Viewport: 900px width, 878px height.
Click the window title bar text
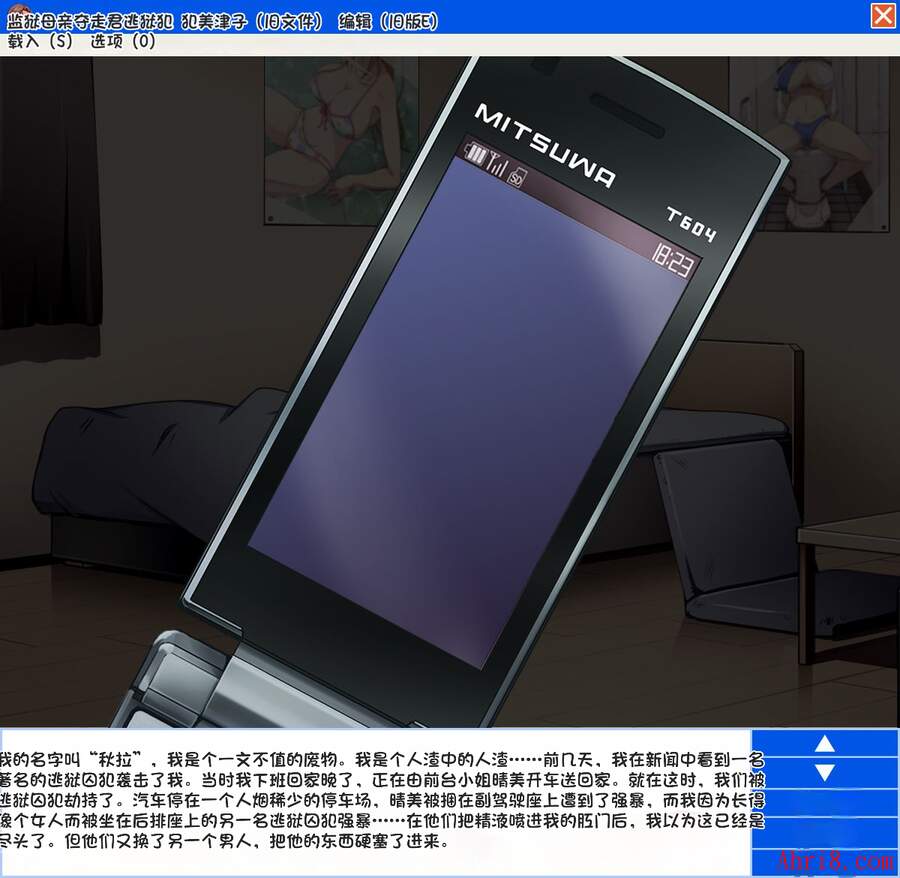222,19
